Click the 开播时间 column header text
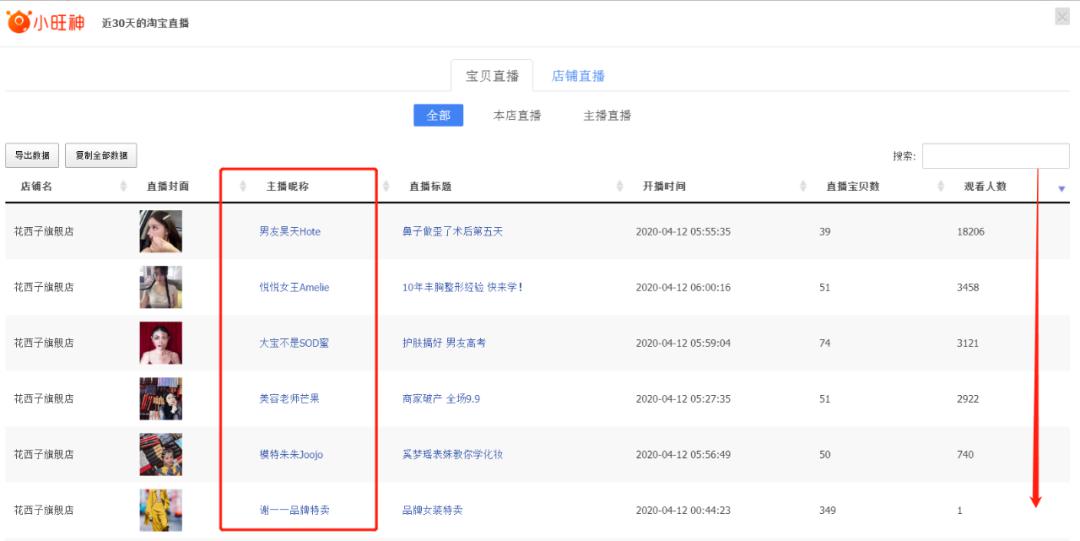The width and height of the screenshot is (1080, 541). coord(664,186)
